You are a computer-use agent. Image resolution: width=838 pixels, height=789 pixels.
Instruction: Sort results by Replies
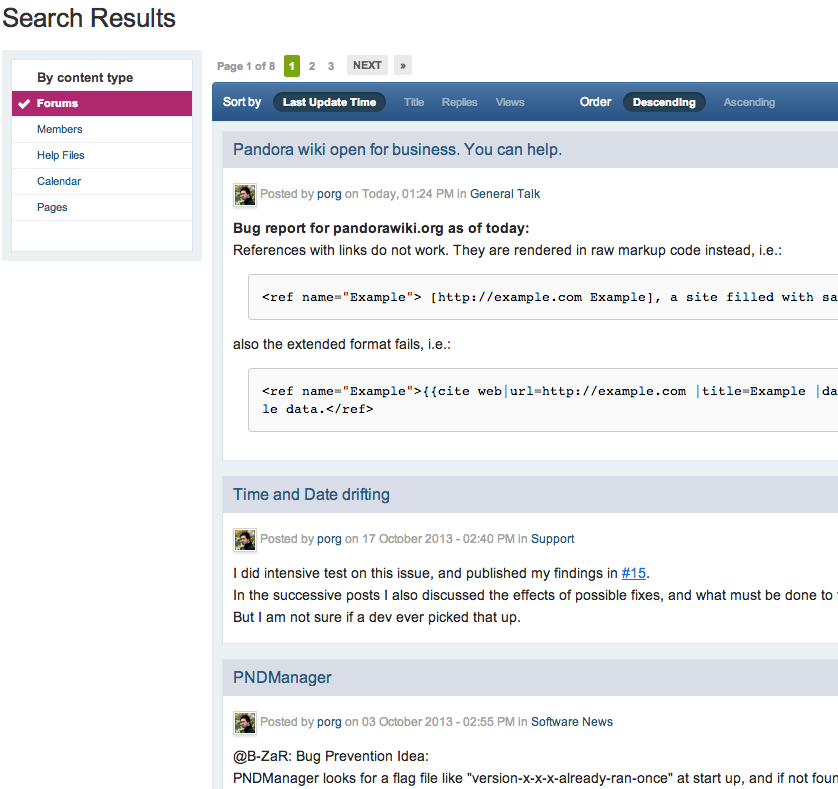[460, 102]
